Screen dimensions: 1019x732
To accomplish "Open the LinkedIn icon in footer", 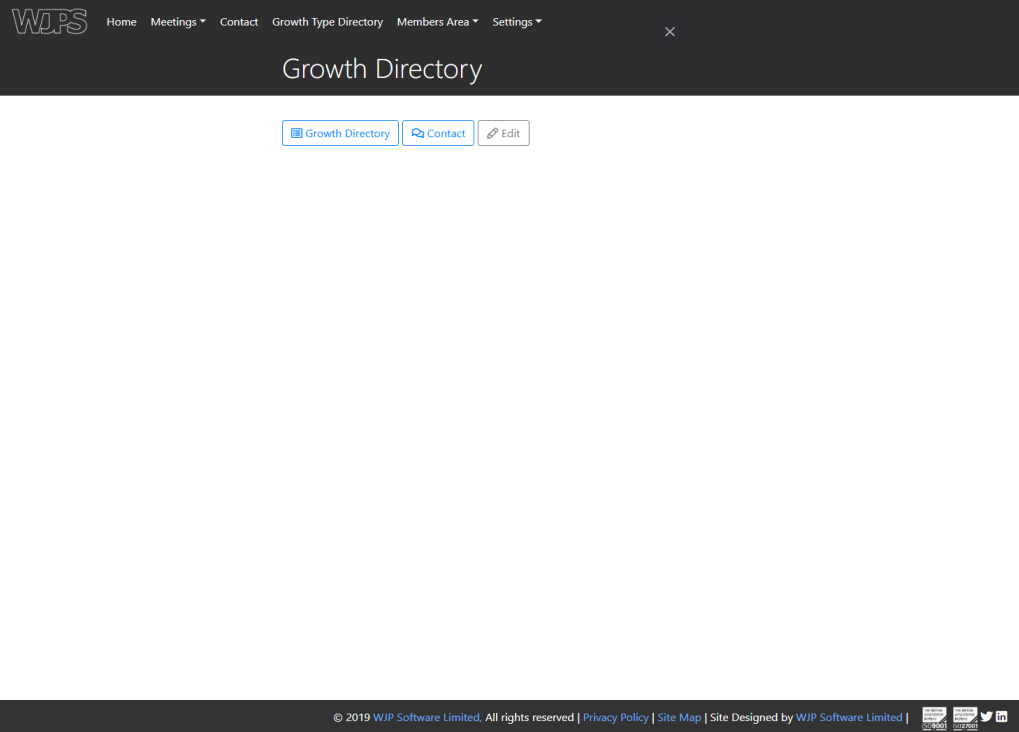I will pos(1001,716).
